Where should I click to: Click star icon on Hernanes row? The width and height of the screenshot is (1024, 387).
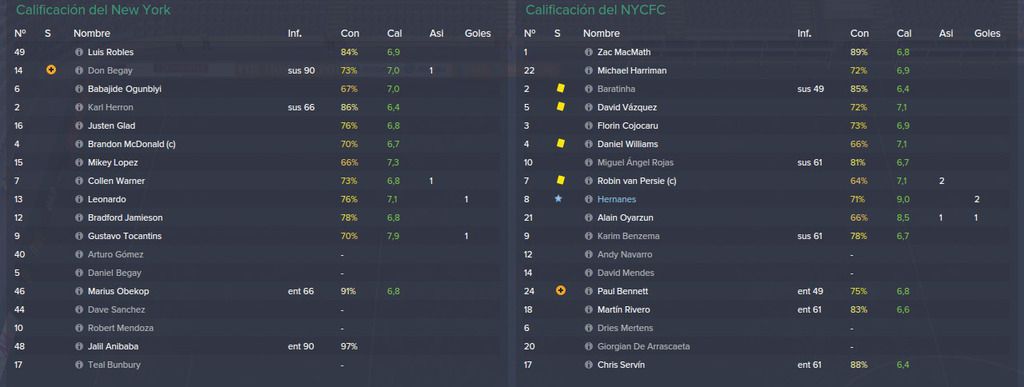pyautogui.click(x=558, y=199)
